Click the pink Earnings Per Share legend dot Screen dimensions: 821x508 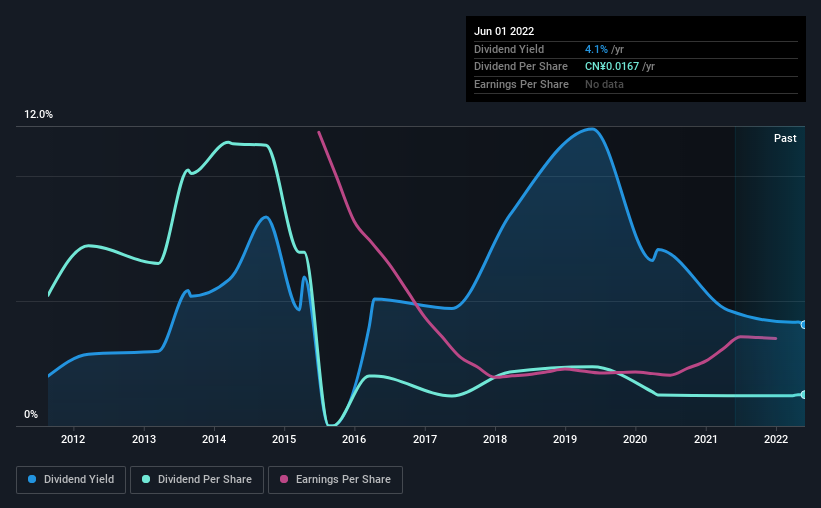pos(284,479)
